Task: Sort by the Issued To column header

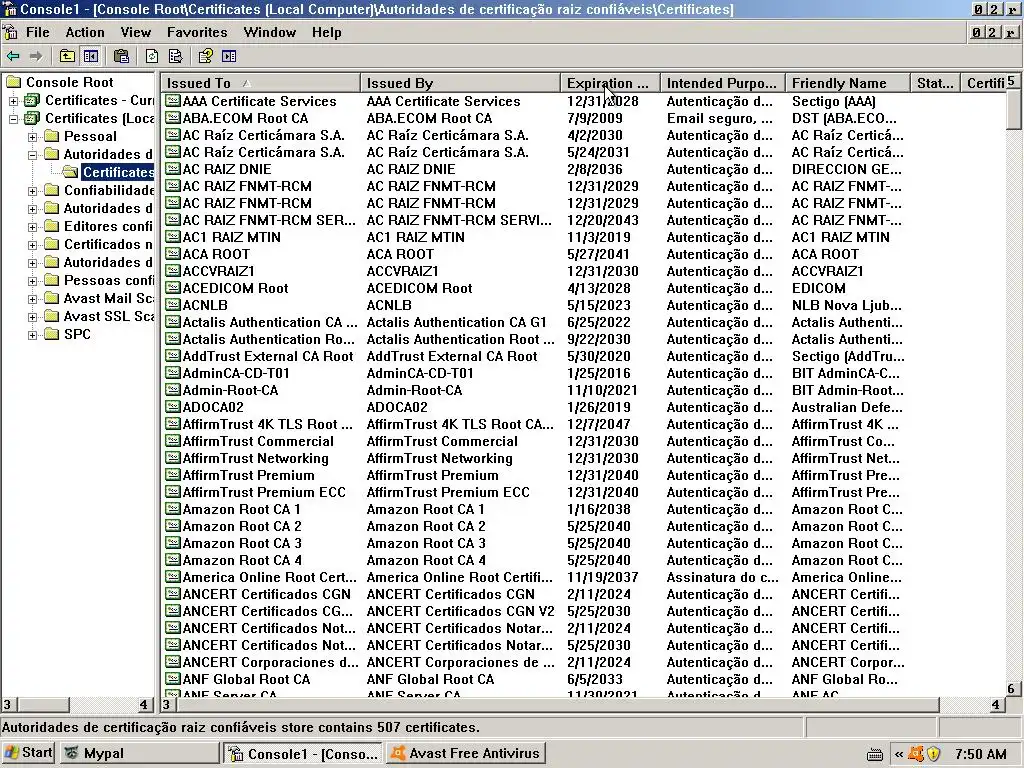Action: 261,83
